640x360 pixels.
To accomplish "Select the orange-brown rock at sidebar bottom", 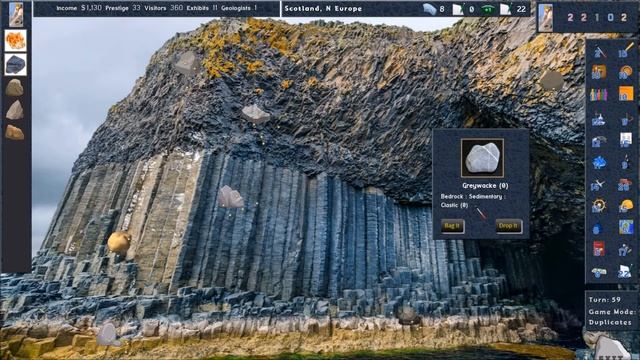I will (x=14, y=133).
